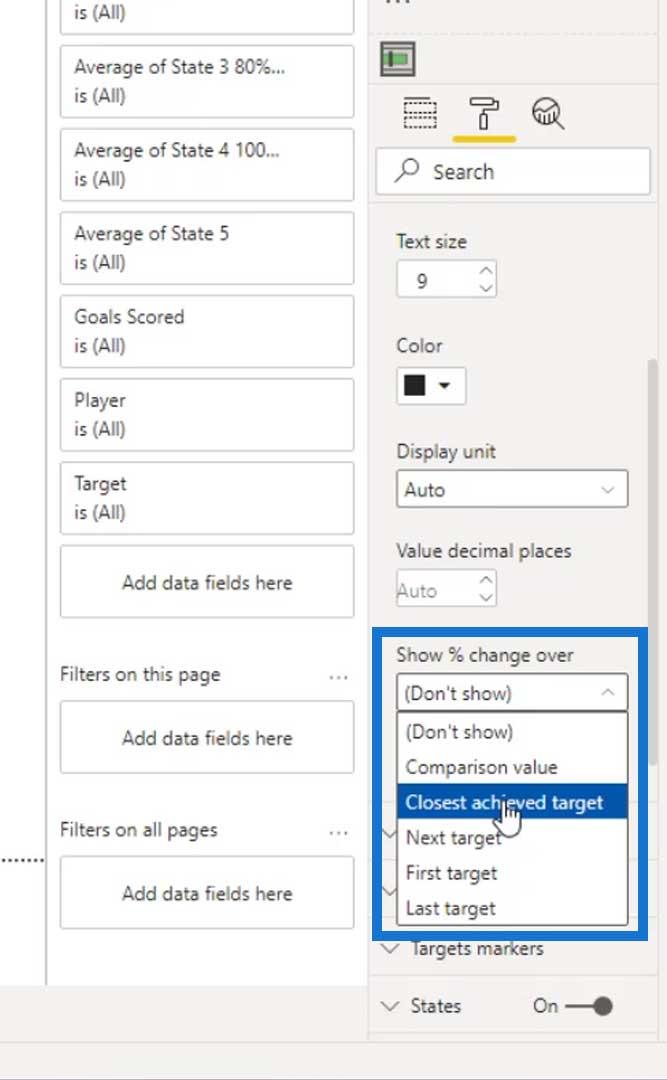The image size is (667, 1080).
Task: Open the black Color swatch picker
Action: pos(431,386)
